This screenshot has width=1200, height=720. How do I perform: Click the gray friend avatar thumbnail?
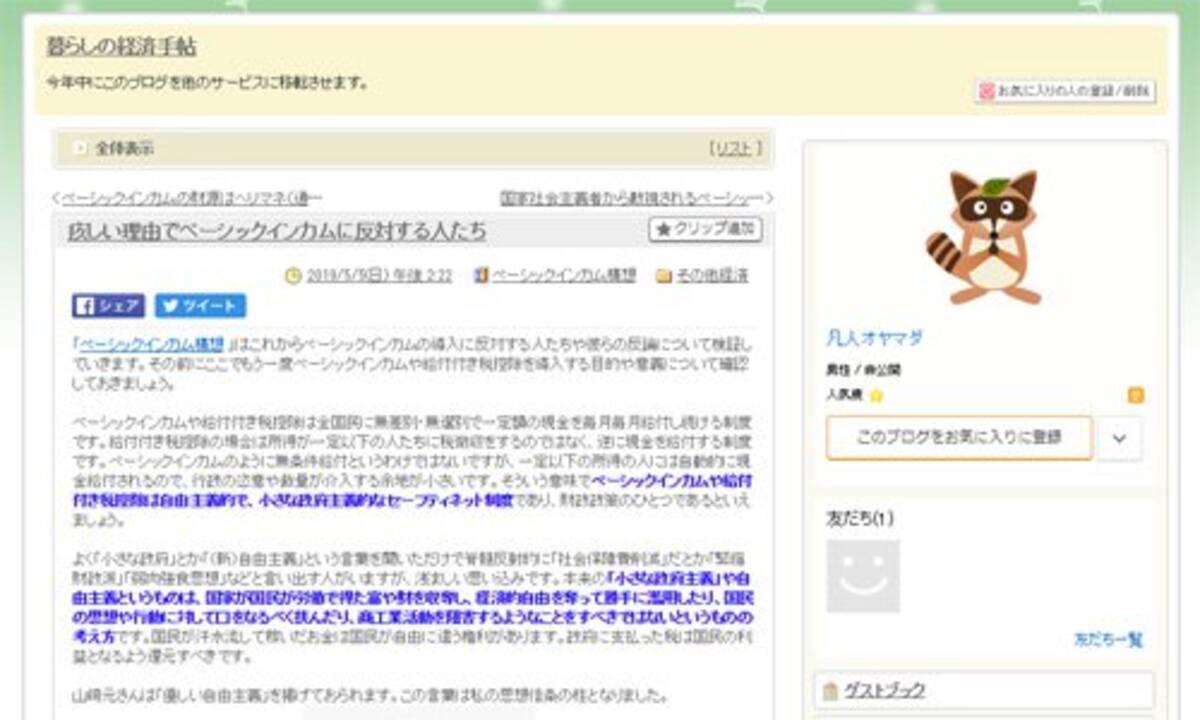pyautogui.click(x=863, y=576)
